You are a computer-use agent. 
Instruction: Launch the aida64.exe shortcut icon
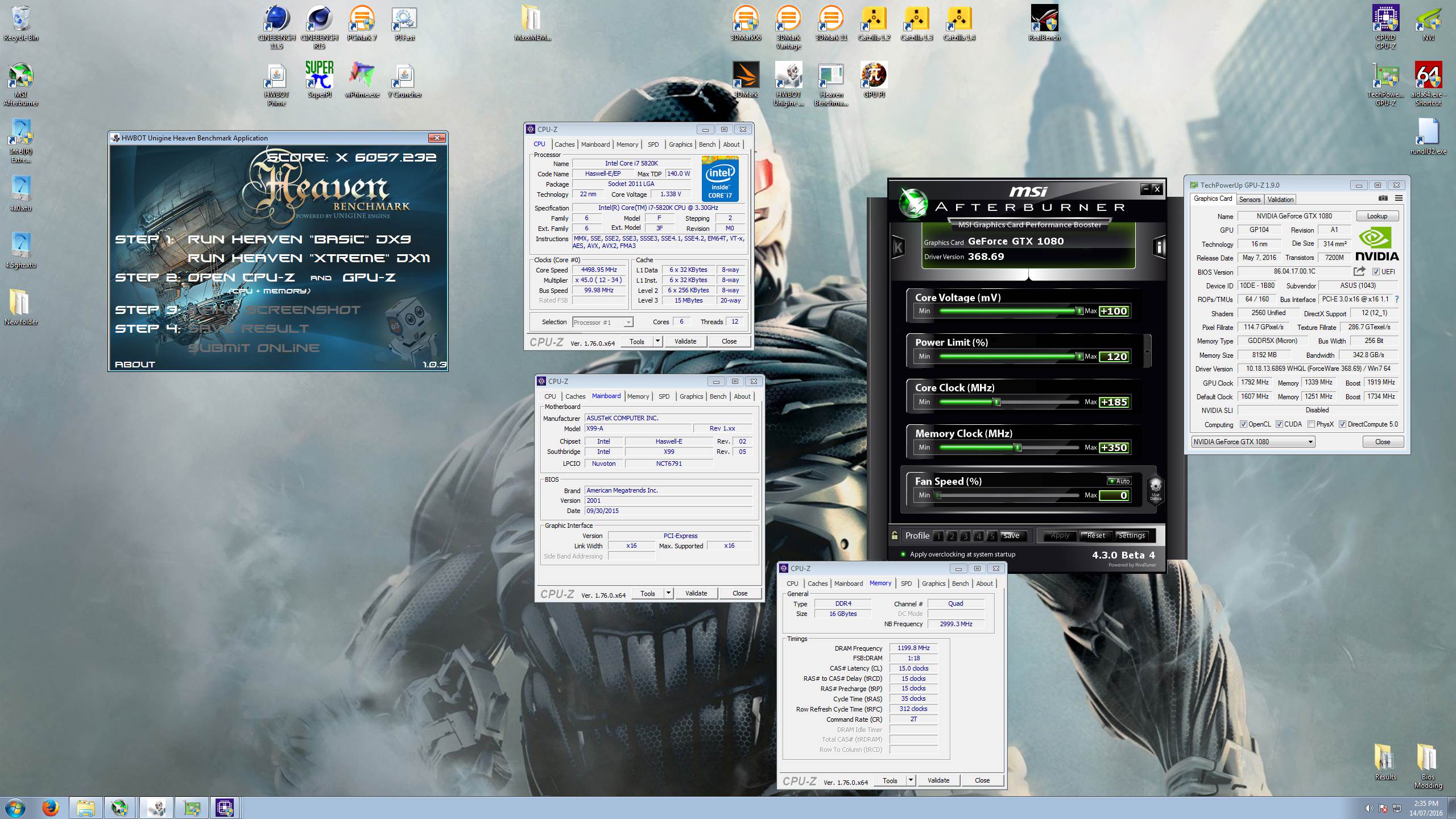(x=1428, y=84)
